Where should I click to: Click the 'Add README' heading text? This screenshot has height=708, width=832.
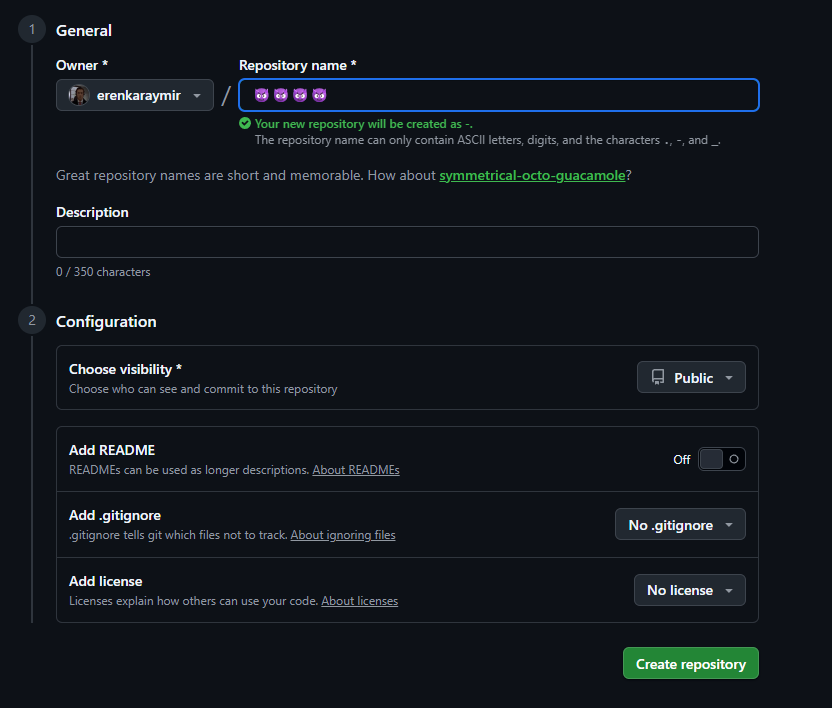click(112, 450)
